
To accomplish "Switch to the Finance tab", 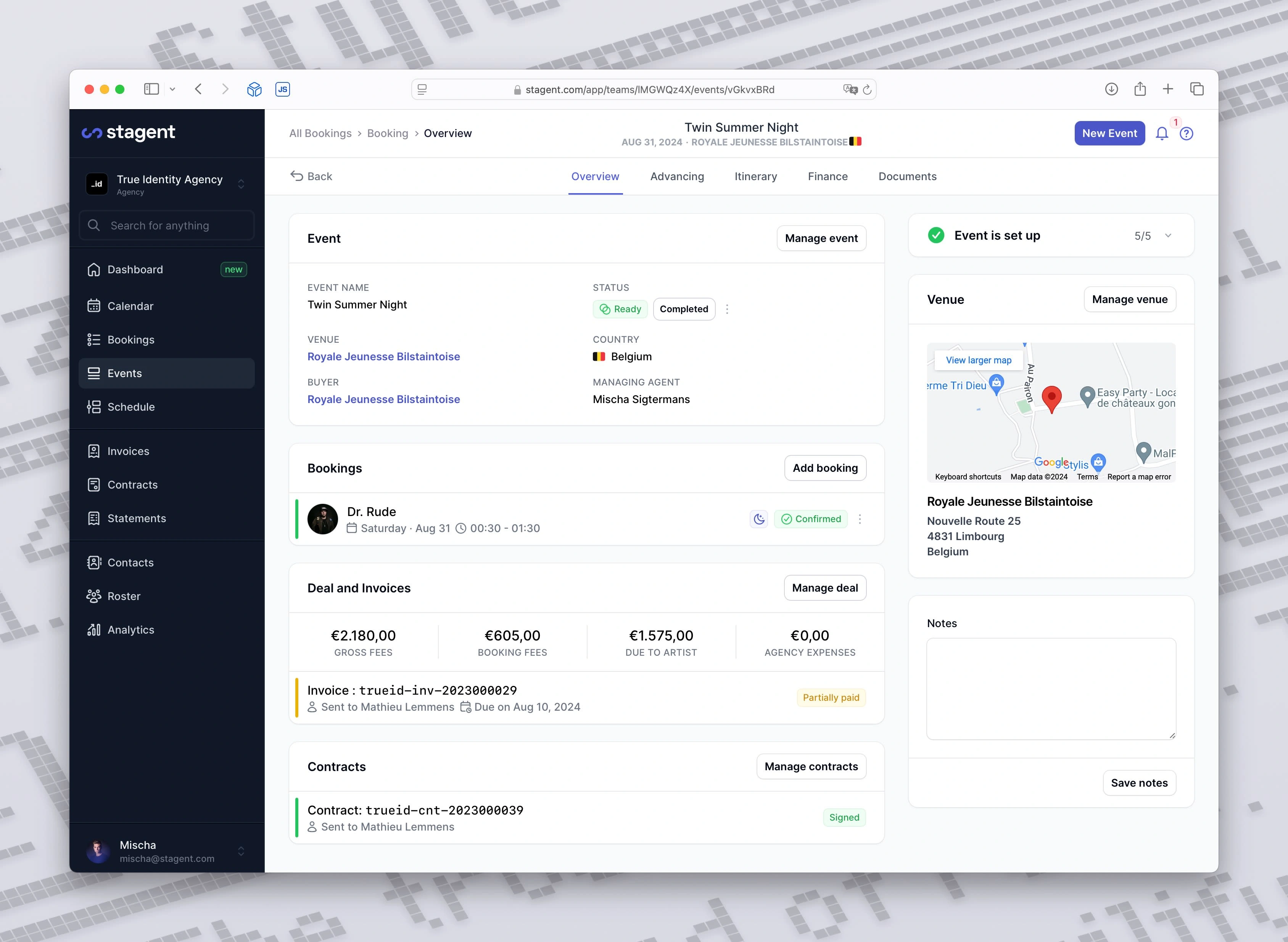I will (828, 176).
